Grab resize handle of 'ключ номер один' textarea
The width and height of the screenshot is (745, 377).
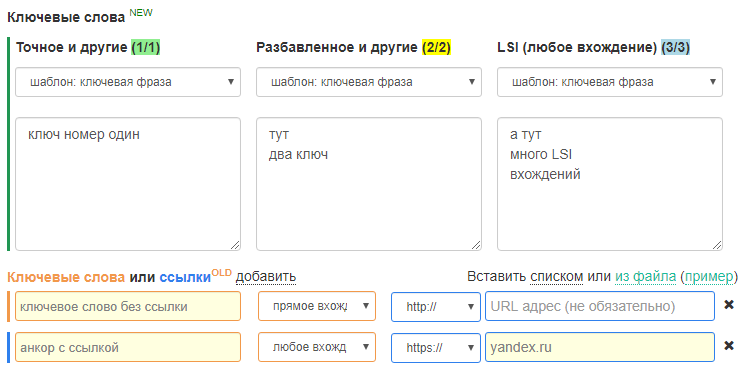coord(235,245)
